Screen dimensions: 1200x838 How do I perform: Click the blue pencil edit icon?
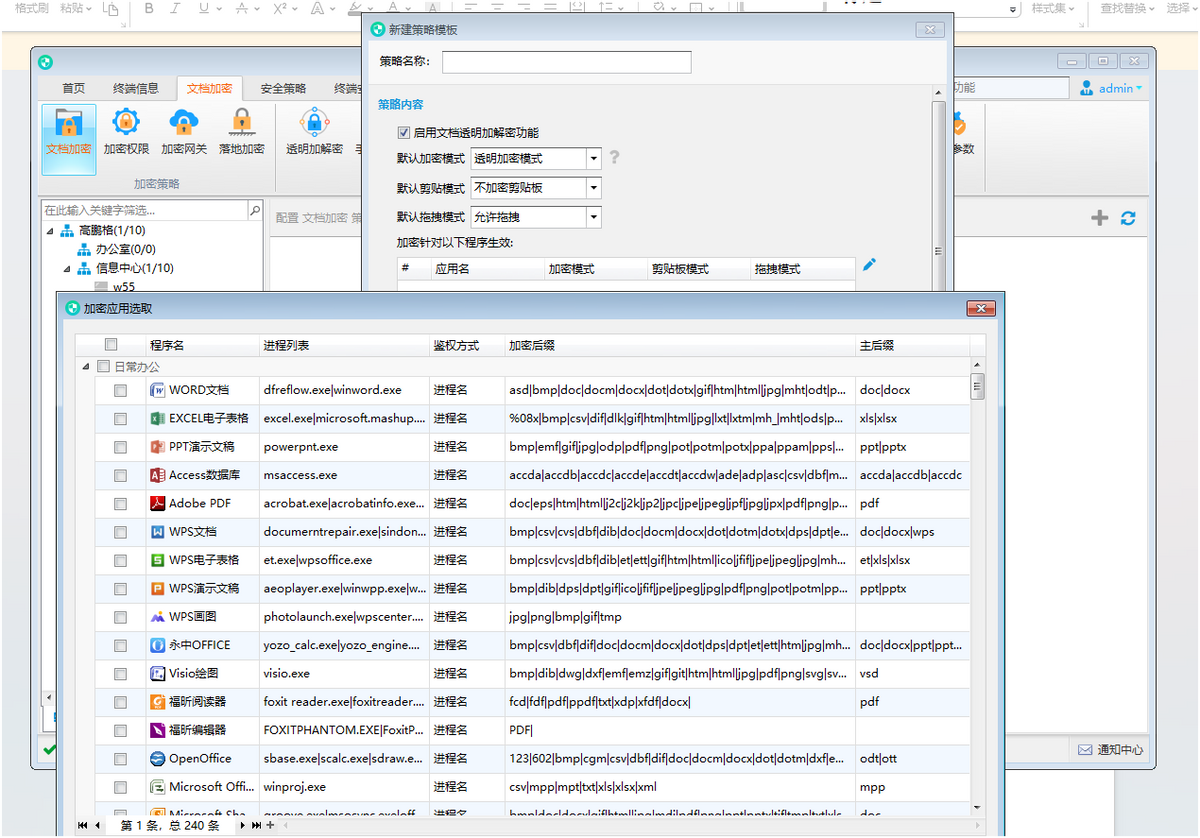869,265
